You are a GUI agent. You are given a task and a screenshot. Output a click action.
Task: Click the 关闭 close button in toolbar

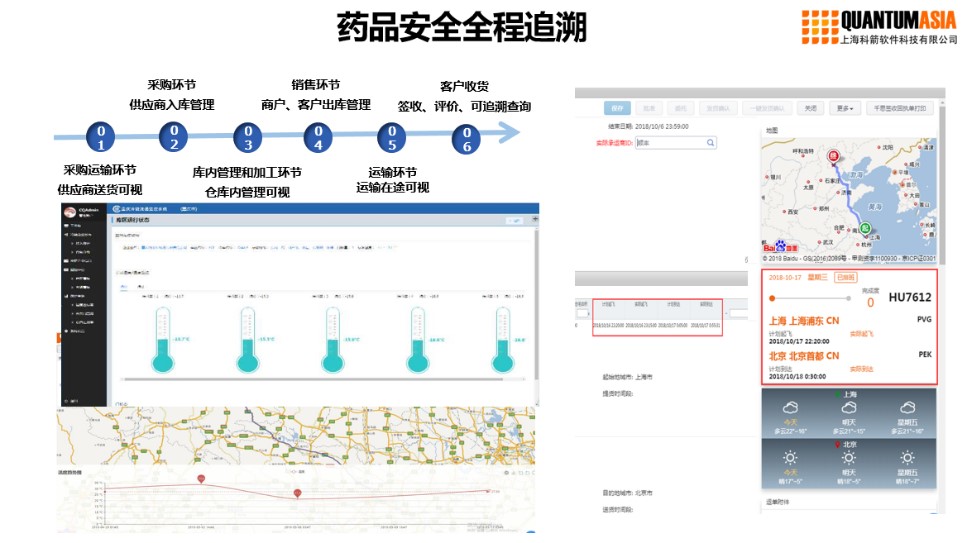click(810, 108)
